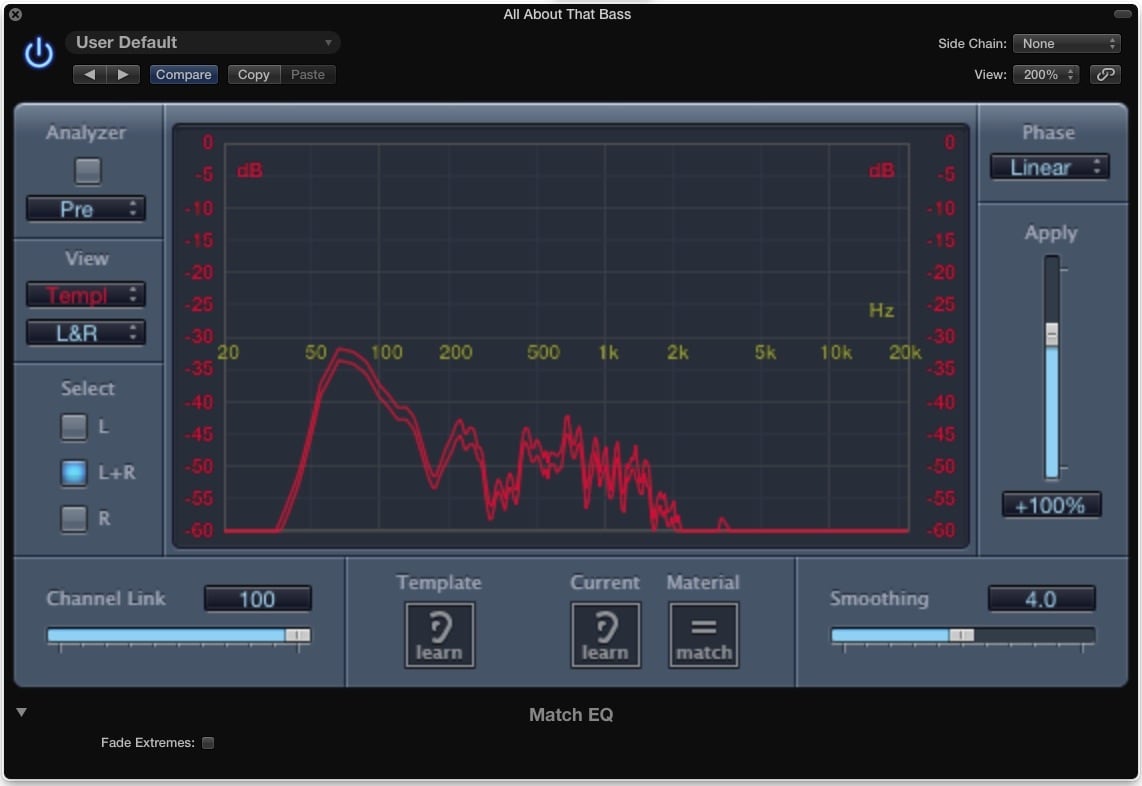Click the Copy button
1142x786 pixels.
click(x=253, y=74)
